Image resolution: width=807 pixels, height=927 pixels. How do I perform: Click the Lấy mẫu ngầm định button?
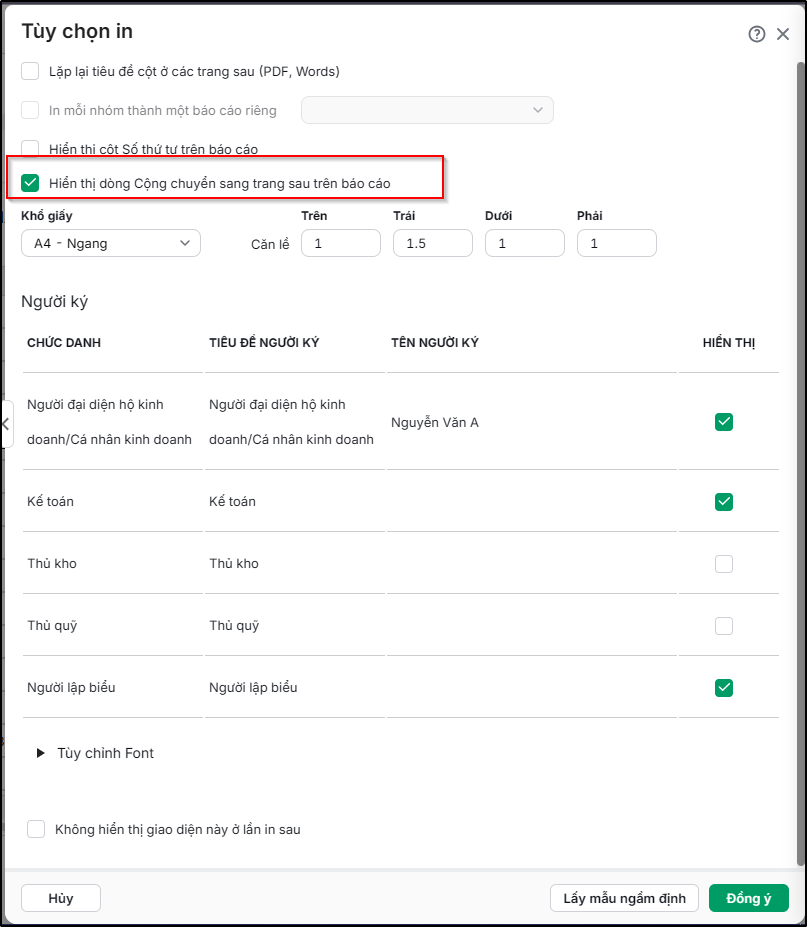click(624, 898)
